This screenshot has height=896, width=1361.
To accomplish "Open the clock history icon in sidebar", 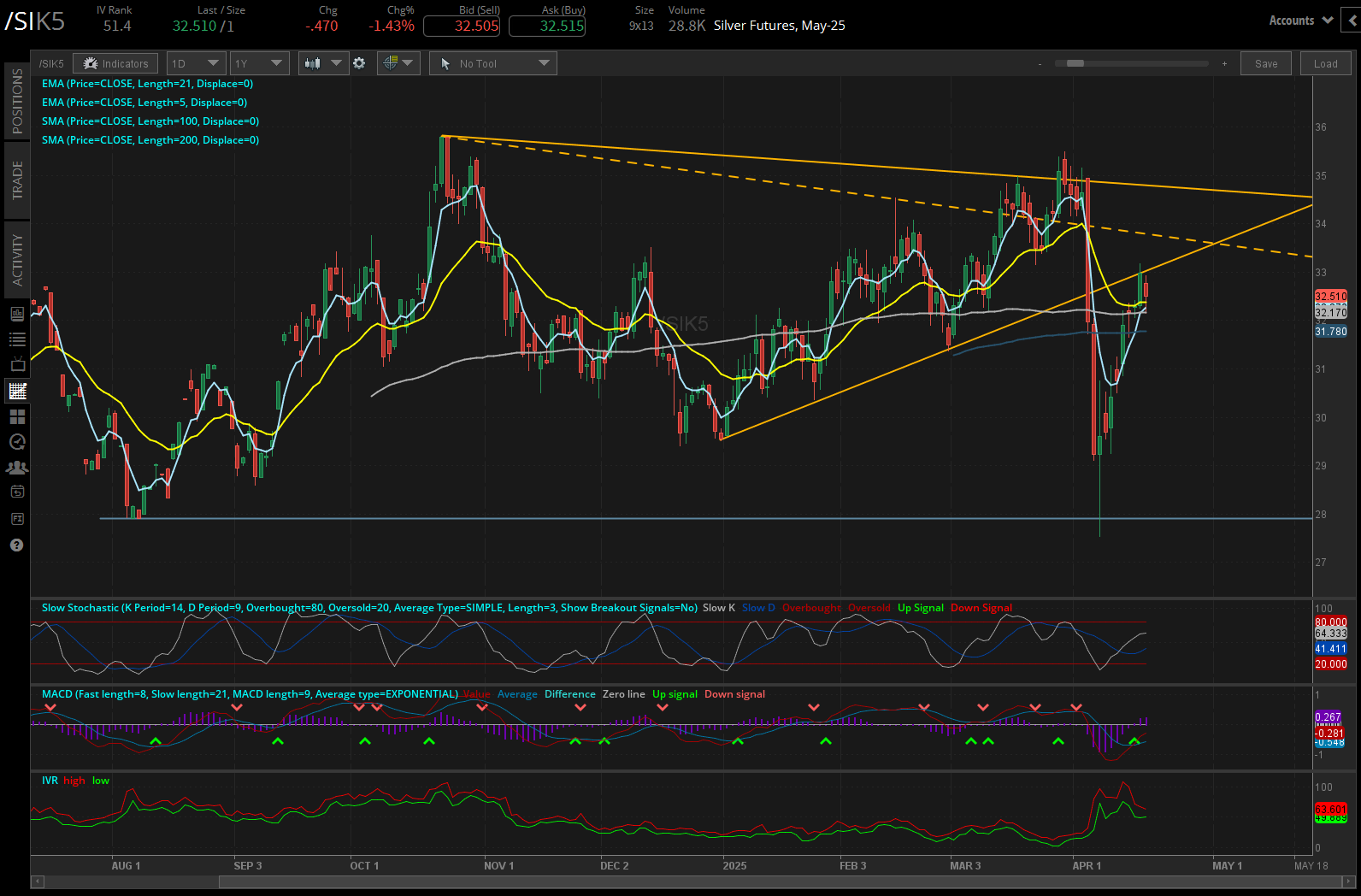I will (17, 442).
